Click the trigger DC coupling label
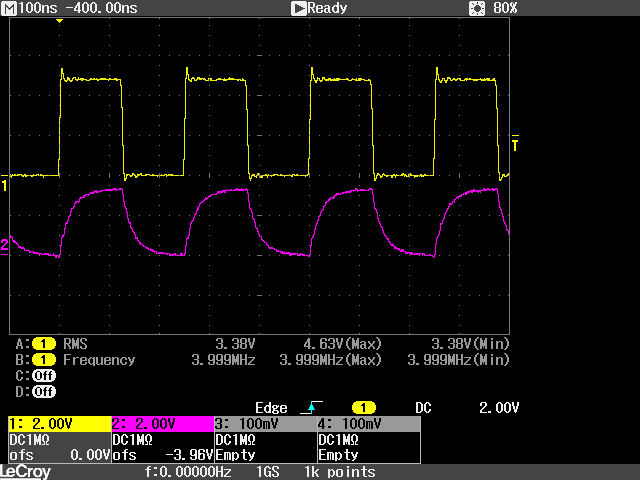 pyautogui.click(x=423, y=408)
